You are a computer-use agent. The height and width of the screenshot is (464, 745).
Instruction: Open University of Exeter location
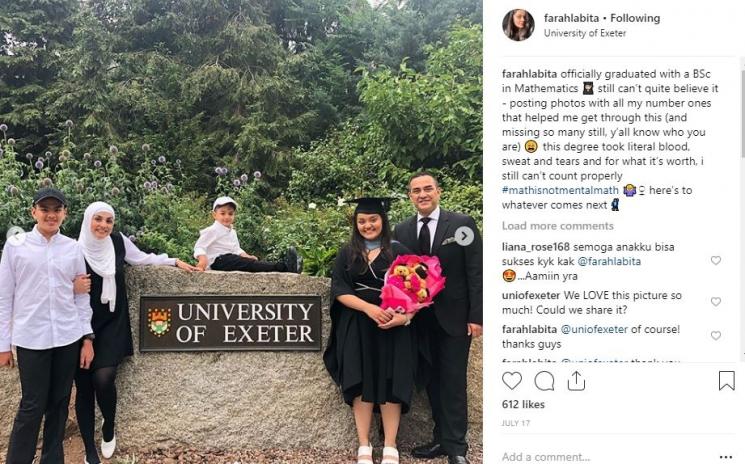[x=585, y=33]
